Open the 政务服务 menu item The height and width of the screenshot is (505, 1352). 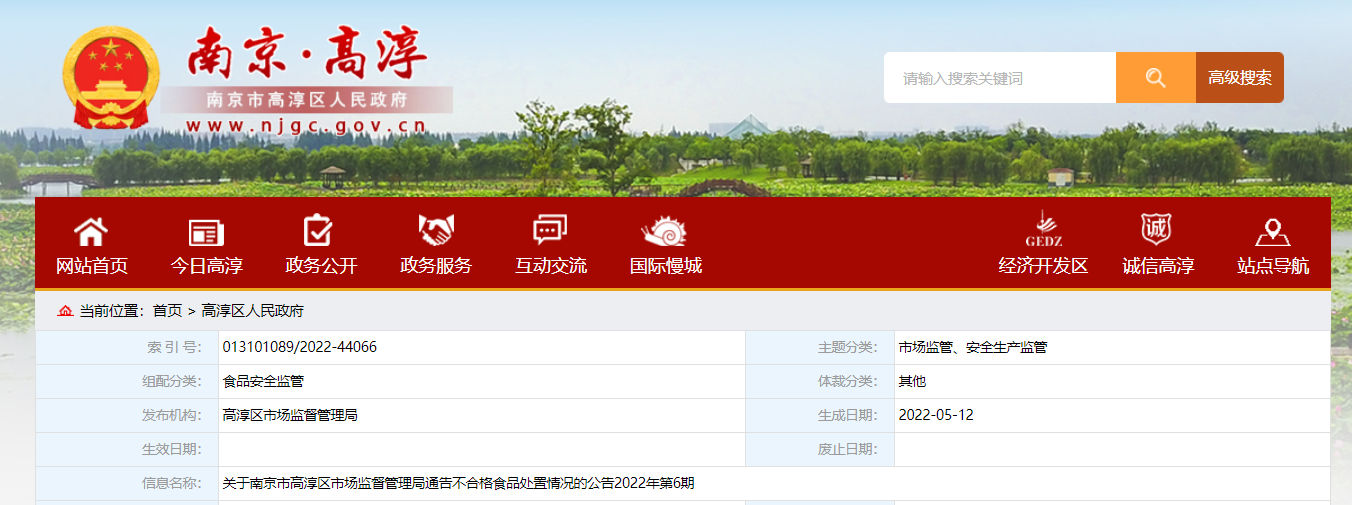point(436,266)
